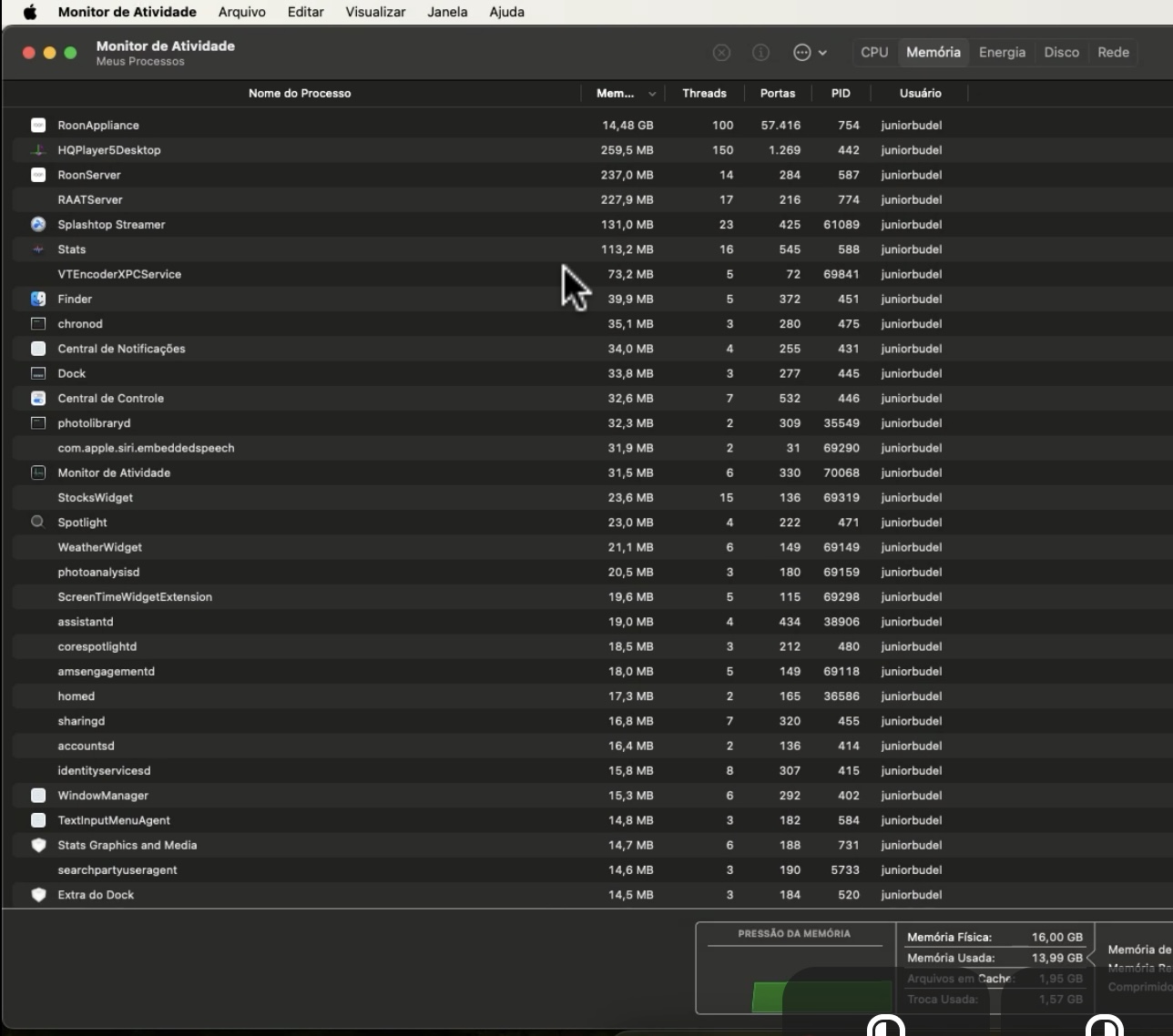The height and width of the screenshot is (1036, 1173).
Task: Click the process info (i) toolbar icon
Action: click(760, 53)
